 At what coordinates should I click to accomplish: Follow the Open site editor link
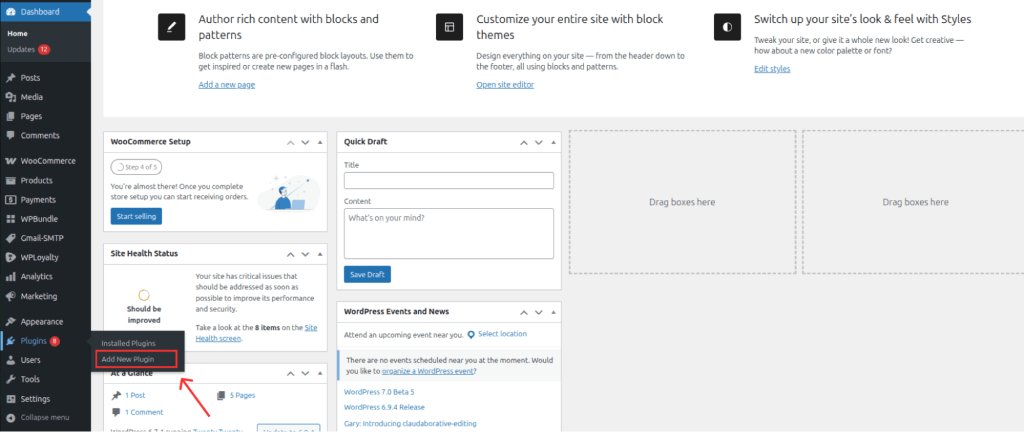click(505, 85)
